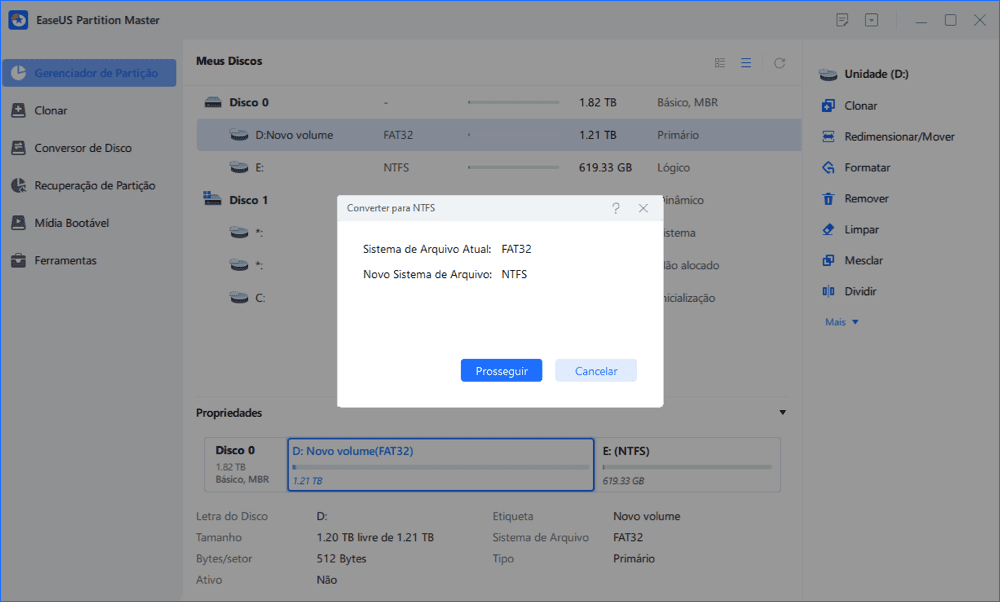The image size is (1000, 602).
Task: Click the '512 Bytes' property value
Action: (x=341, y=559)
